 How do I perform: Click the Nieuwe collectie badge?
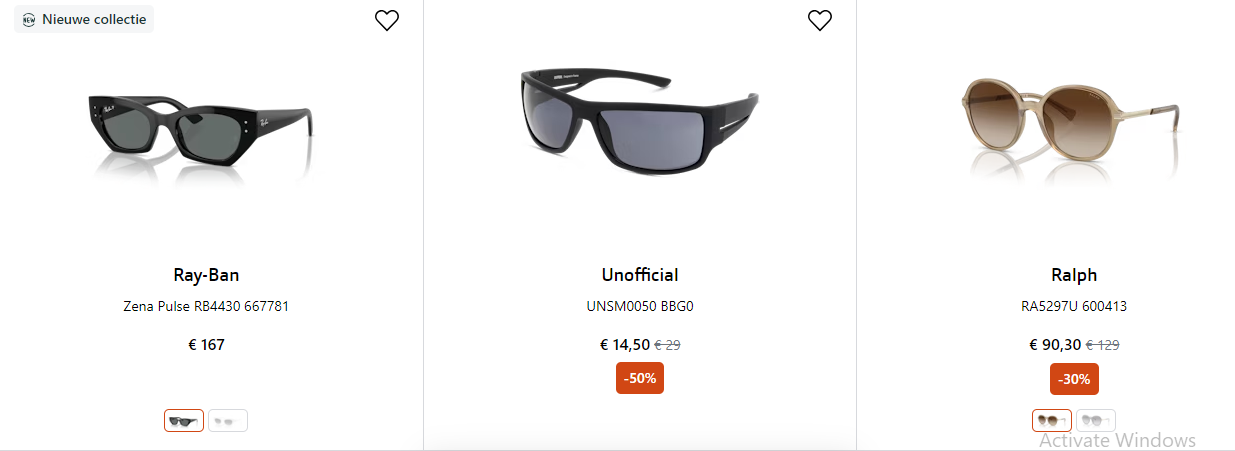point(84,19)
